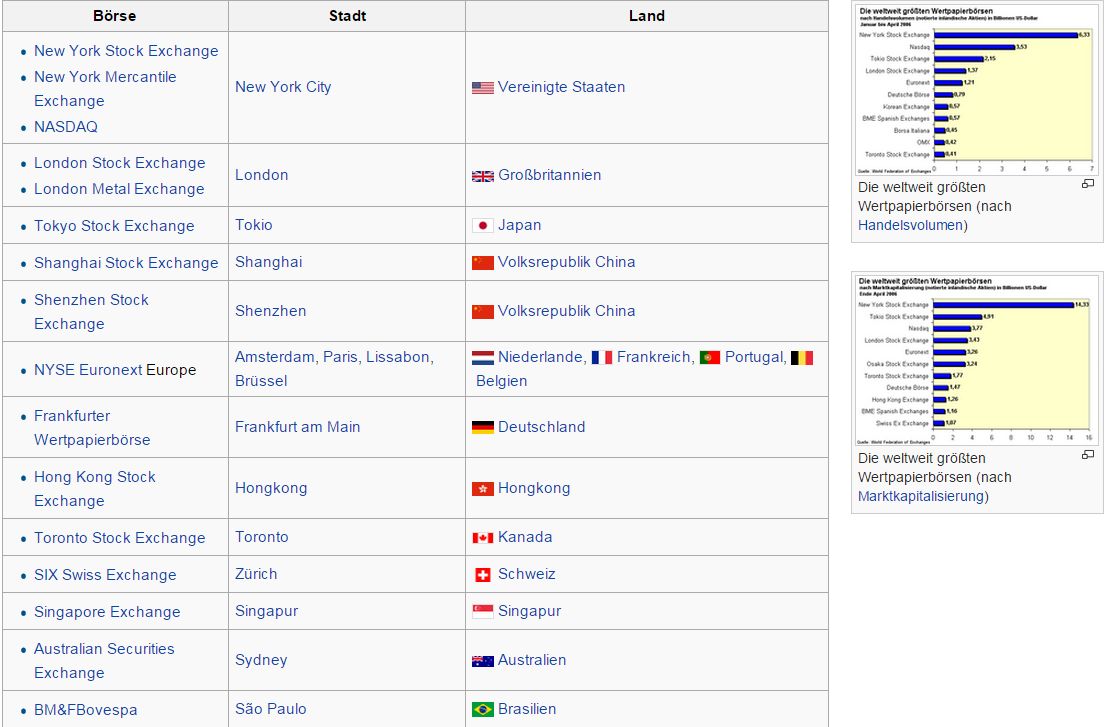Open the Belgien country link
The width and height of the screenshot is (1107, 727).
coord(501,381)
